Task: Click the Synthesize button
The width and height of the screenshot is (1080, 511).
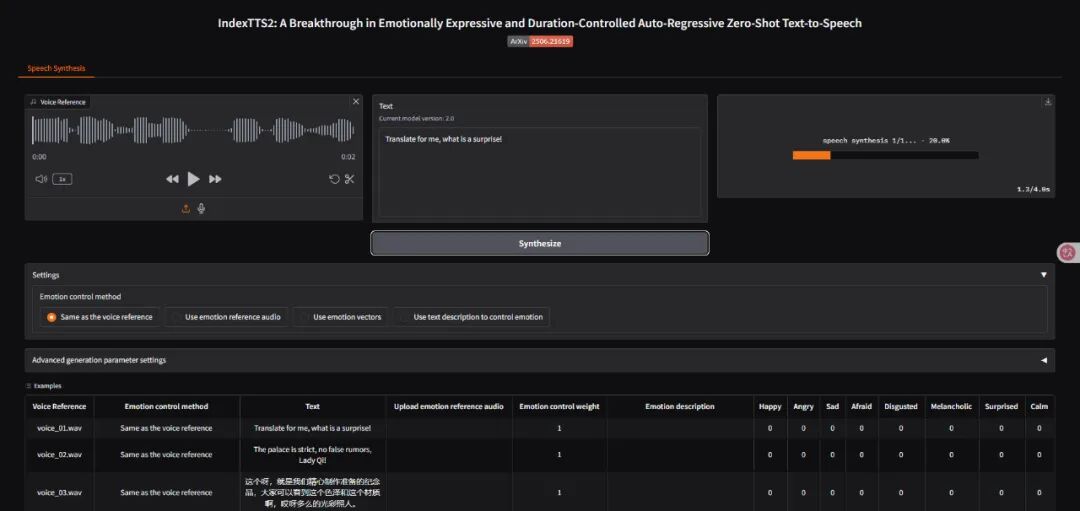Action: 539,243
